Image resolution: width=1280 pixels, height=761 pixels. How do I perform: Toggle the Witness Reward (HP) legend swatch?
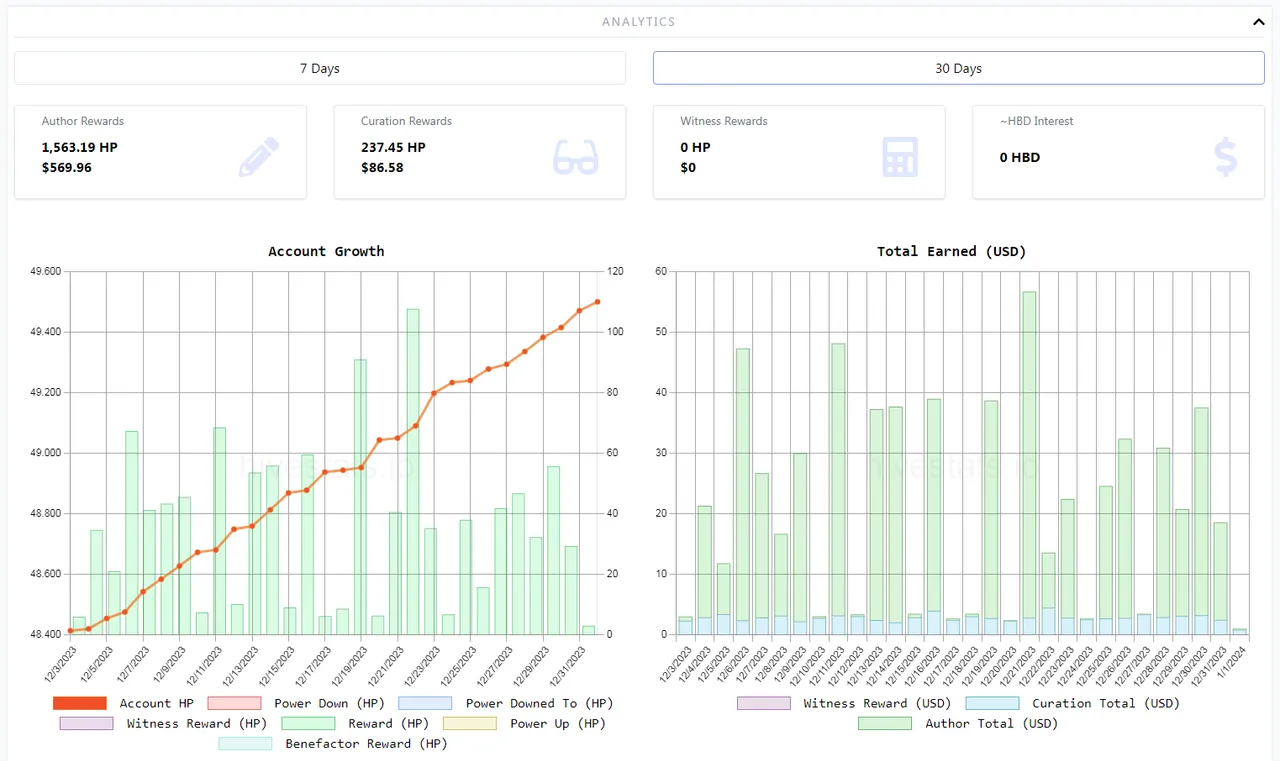click(86, 723)
